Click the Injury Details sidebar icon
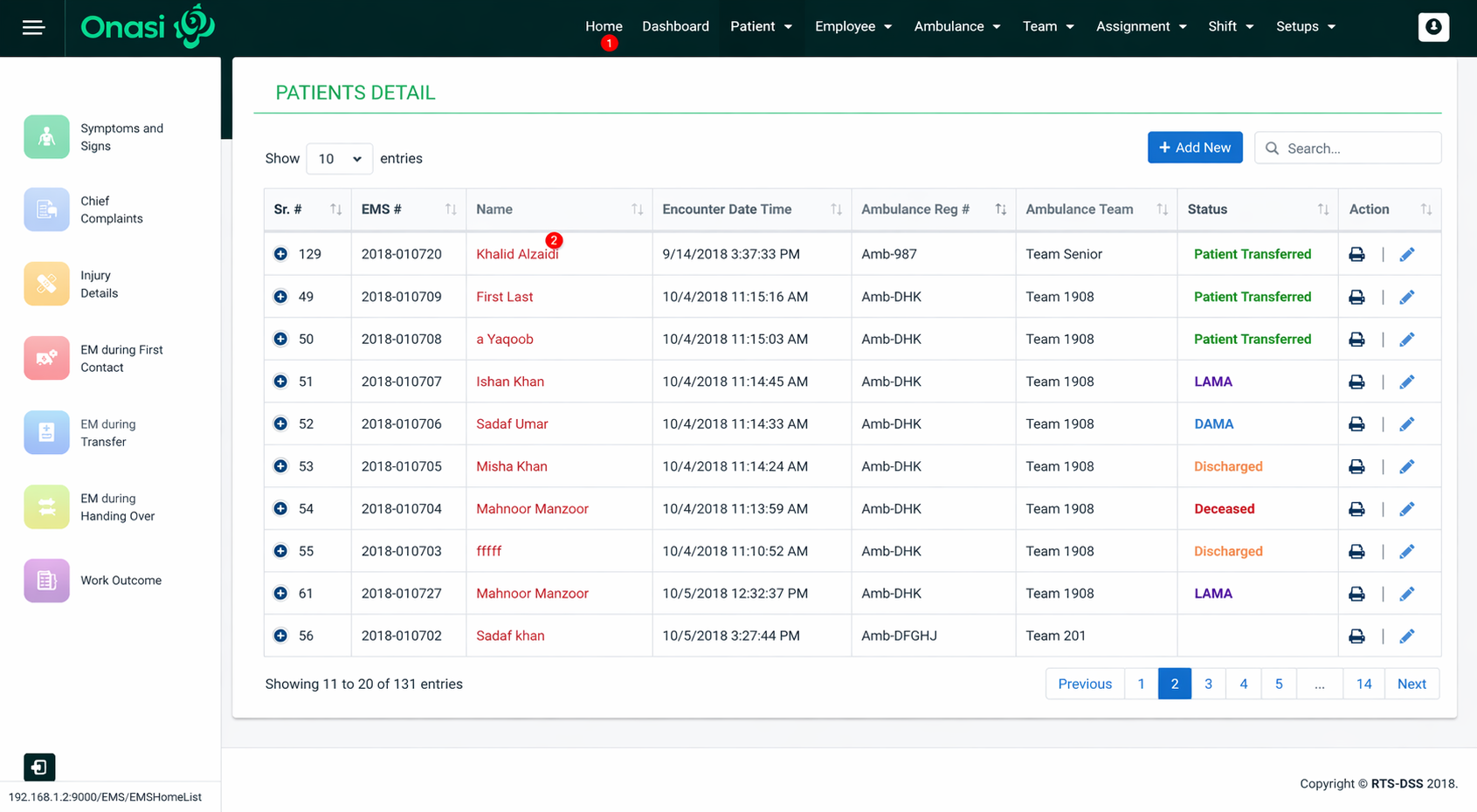The image size is (1477, 812). [x=45, y=284]
